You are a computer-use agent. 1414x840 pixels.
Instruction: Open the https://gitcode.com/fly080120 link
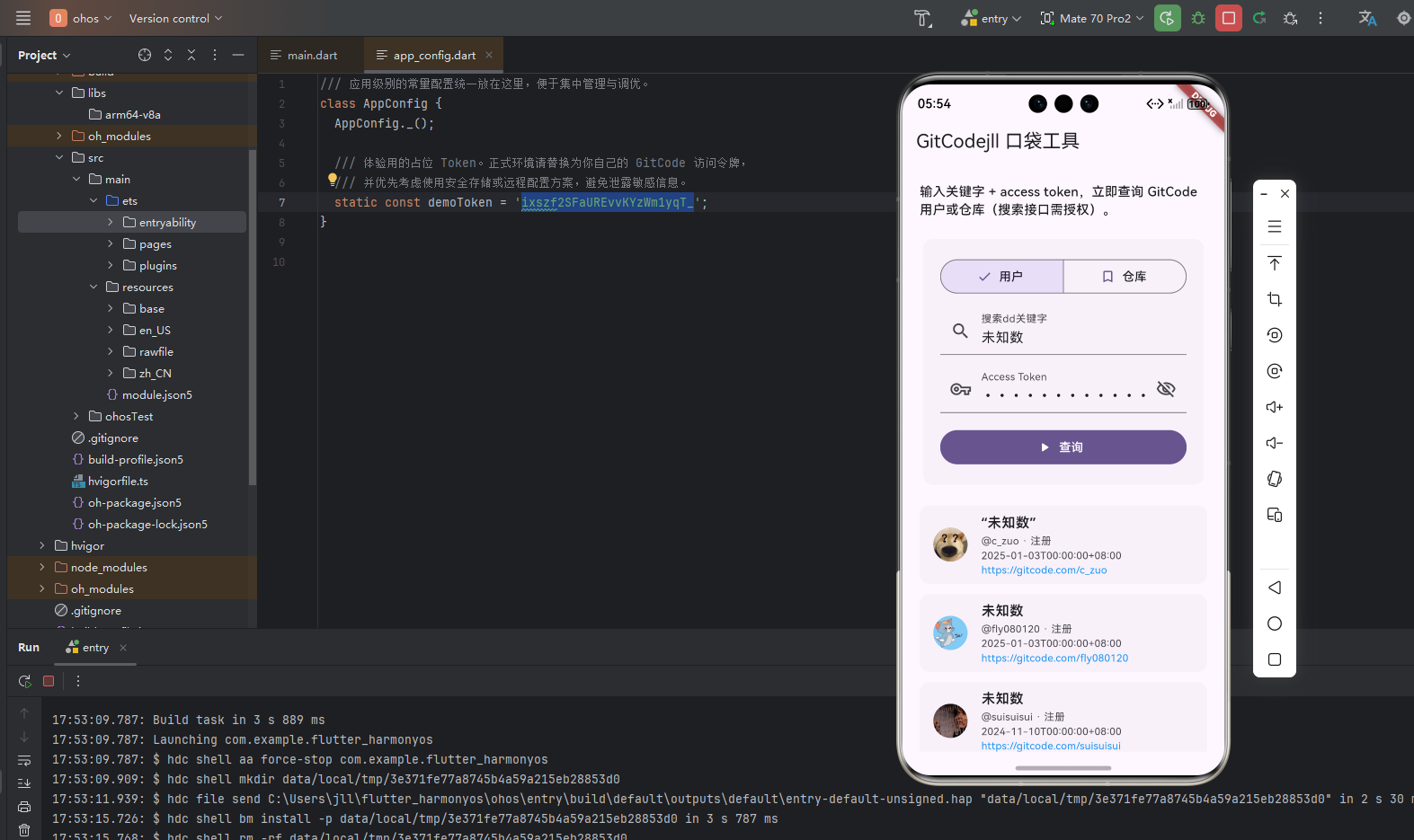tap(1054, 658)
